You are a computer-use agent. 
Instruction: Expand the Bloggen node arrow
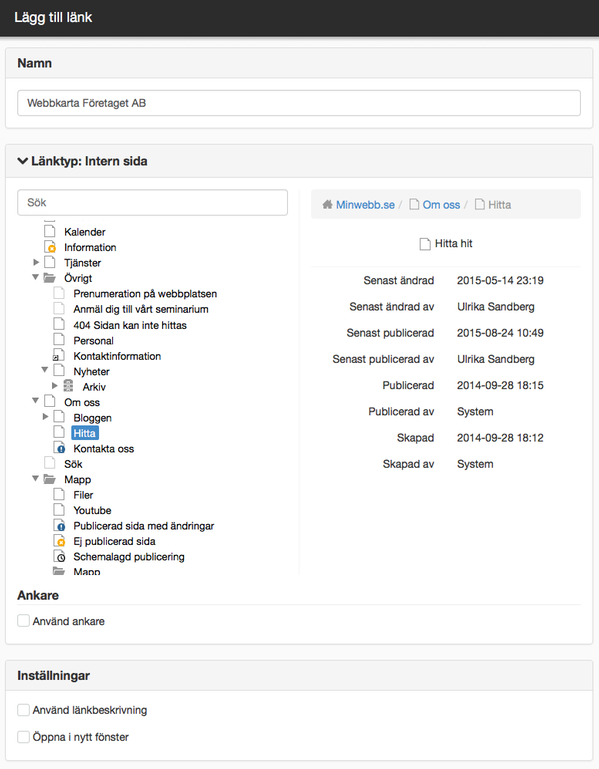pos(45,417)
